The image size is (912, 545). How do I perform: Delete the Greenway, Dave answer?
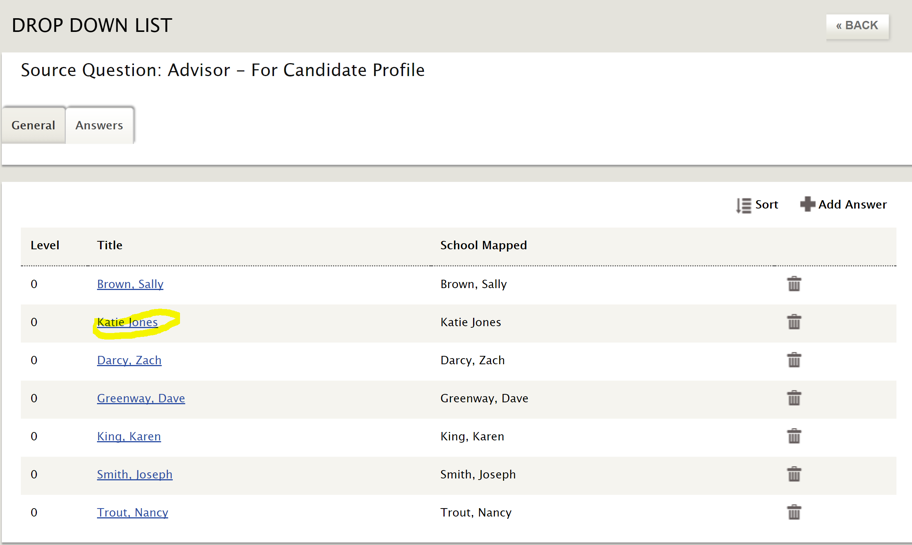[794, 398]
